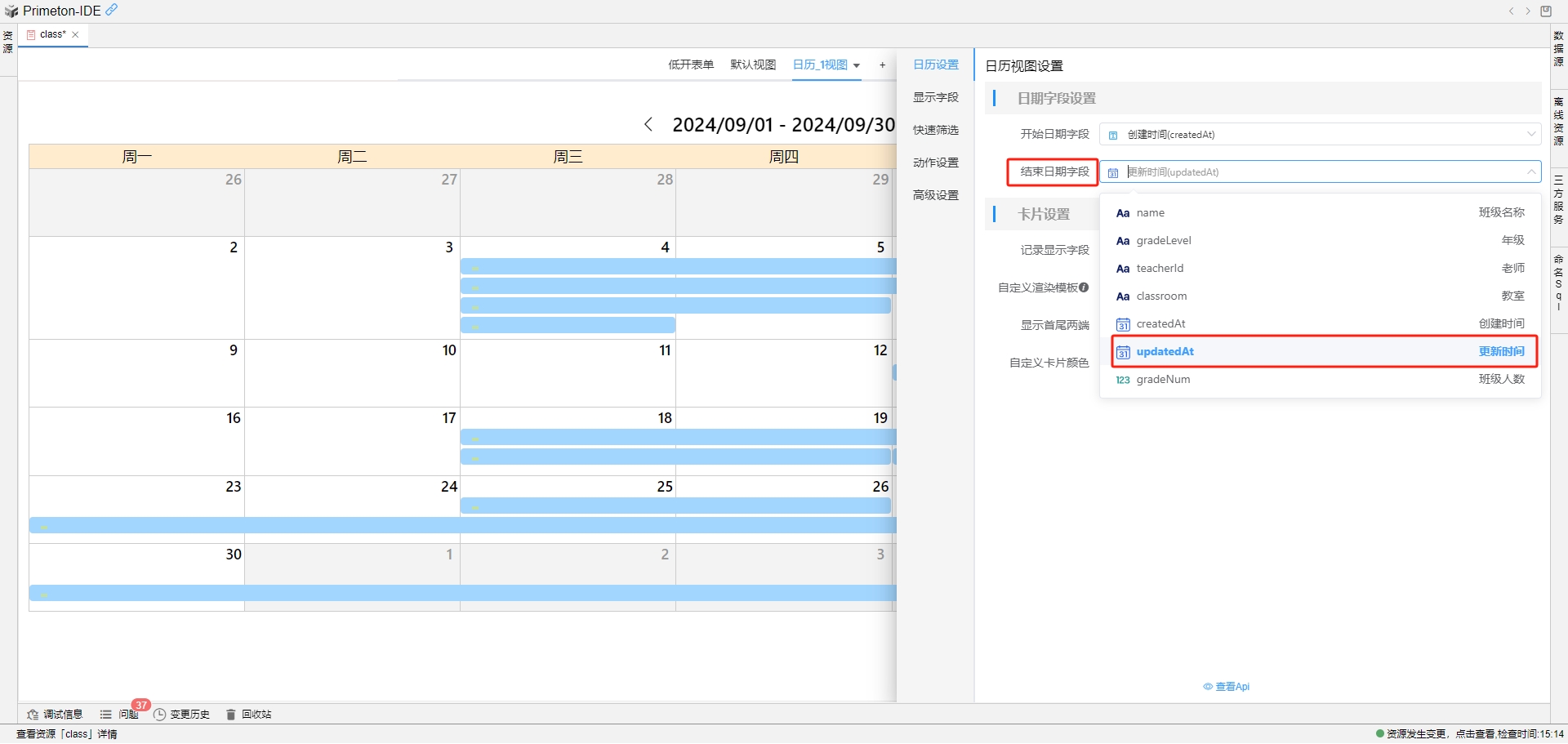
Task: Open the 回收站 recycle bin
Action: tap(249, 714)
